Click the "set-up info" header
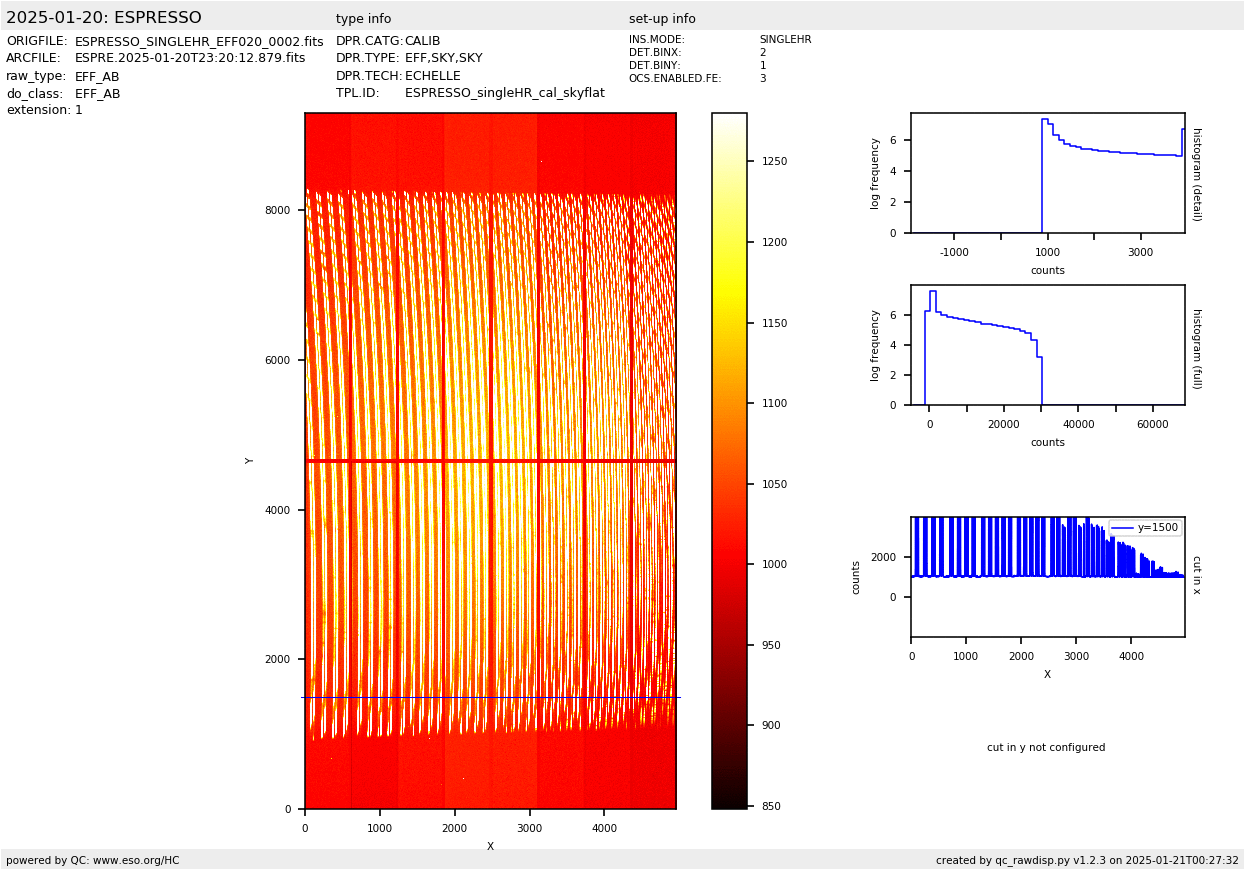The width and height of the screenshot is (1245, 870). click(662, 19)
